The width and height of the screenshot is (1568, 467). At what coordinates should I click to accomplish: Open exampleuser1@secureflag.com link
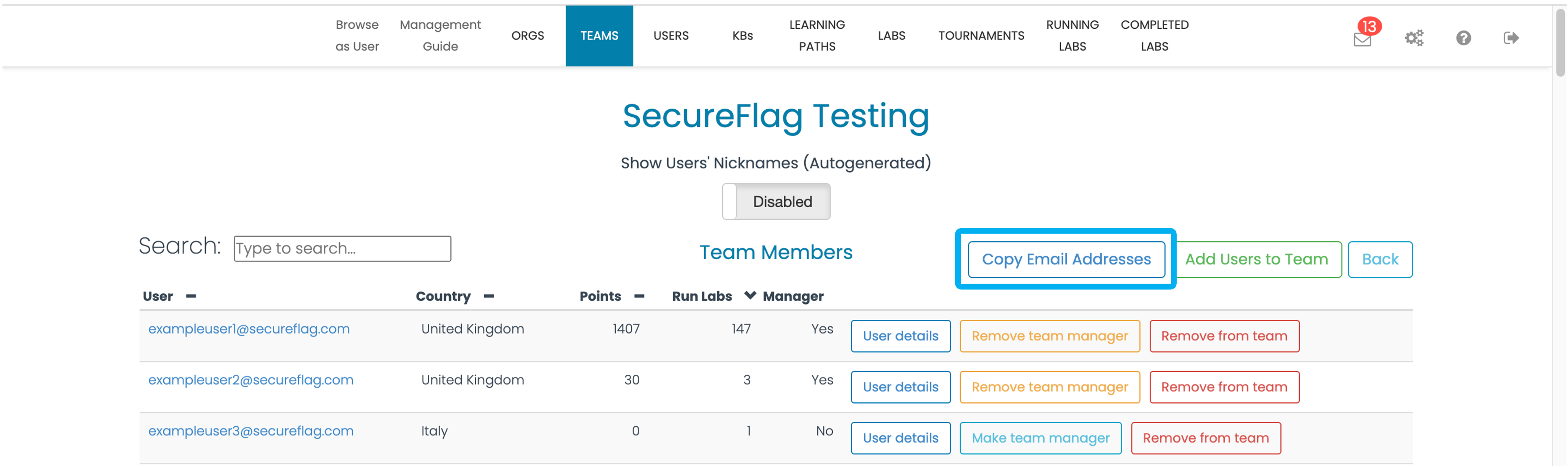click(249, 329)
